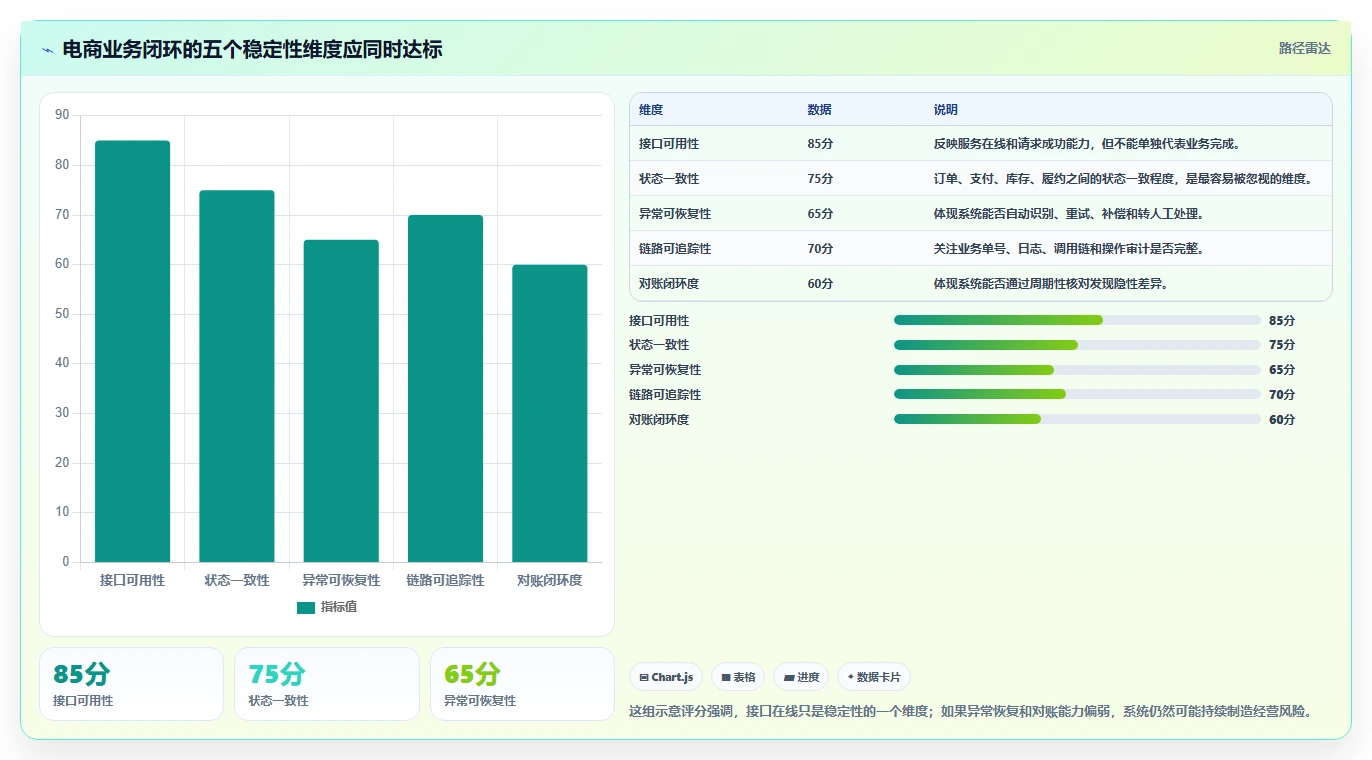Click the 70分 value beside the progress bar
Image resolution: width=1372 pixels, height=760 pixels.
[1282, 395]
